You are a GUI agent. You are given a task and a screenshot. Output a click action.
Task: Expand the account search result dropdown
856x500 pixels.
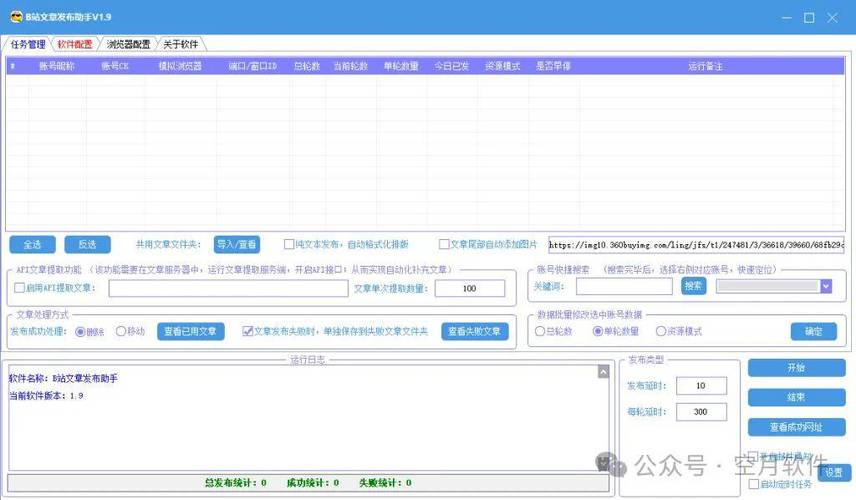coord(826,286)
